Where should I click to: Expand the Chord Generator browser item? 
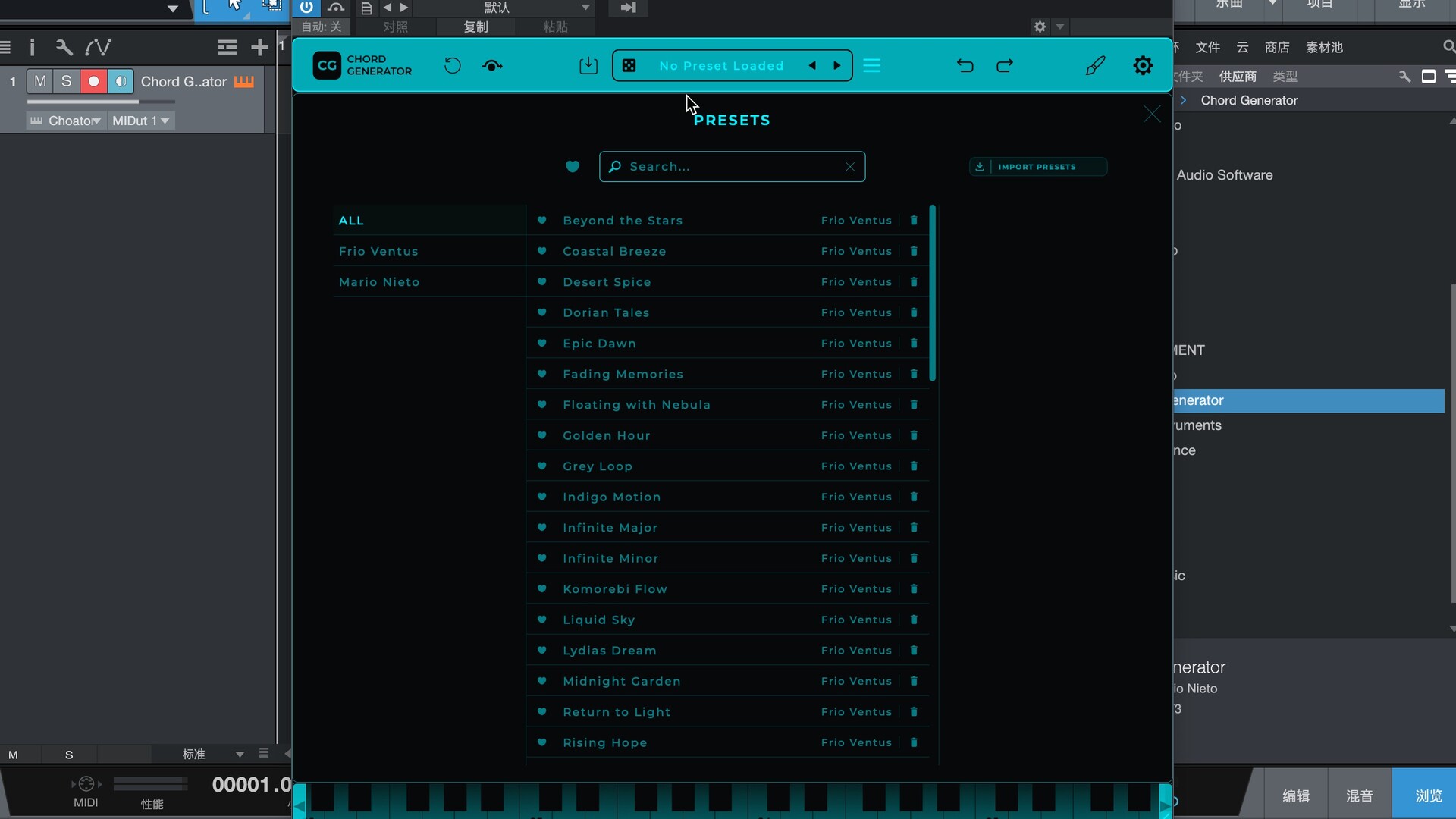[x=1183, y=100]
